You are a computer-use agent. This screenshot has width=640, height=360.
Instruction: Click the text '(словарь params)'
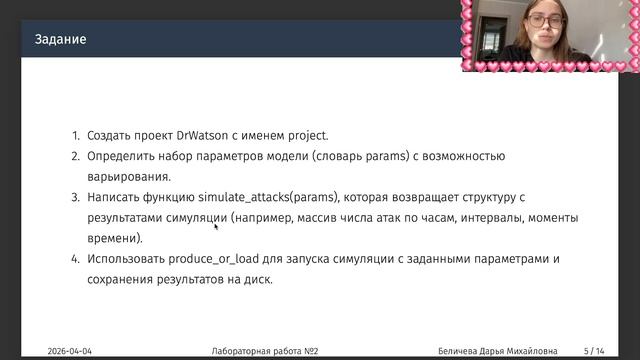coord(361,156)
